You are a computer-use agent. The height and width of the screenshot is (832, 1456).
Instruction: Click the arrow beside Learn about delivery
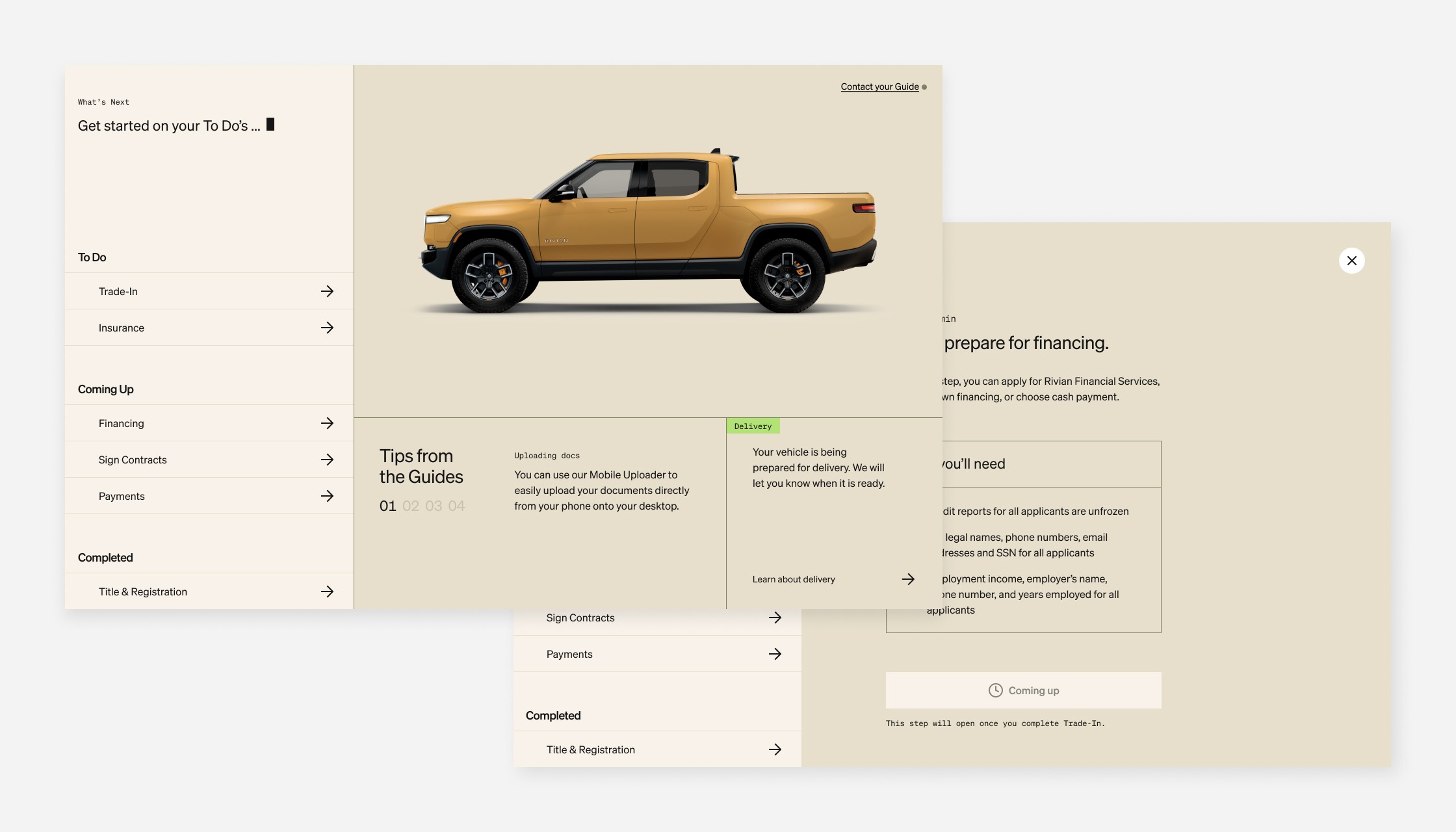pyautogui.click(x=908, y=579)
